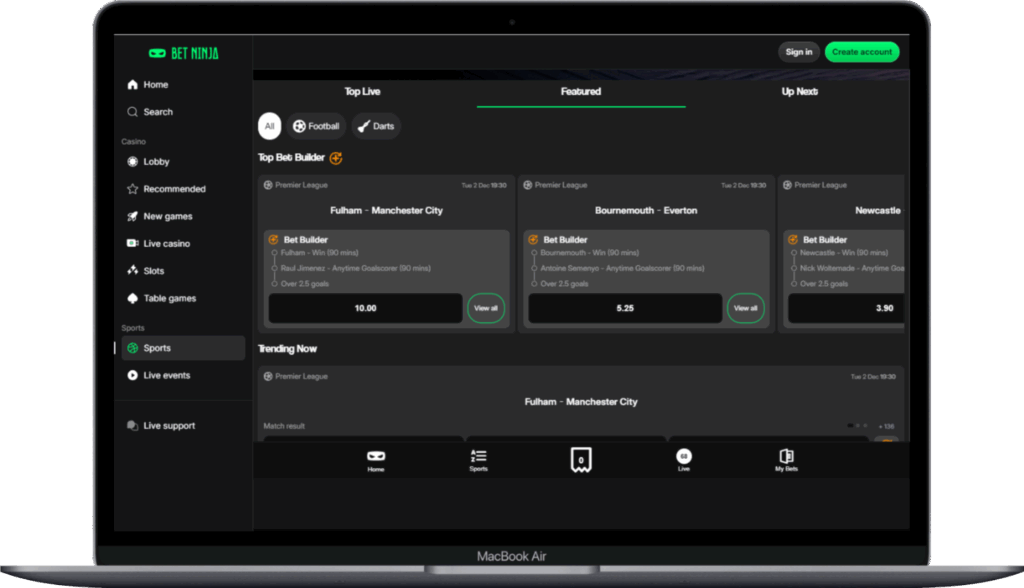The height and width of the screenshot is (588, 1024).
Task: Click the Create account button
Action: point(861,52)
